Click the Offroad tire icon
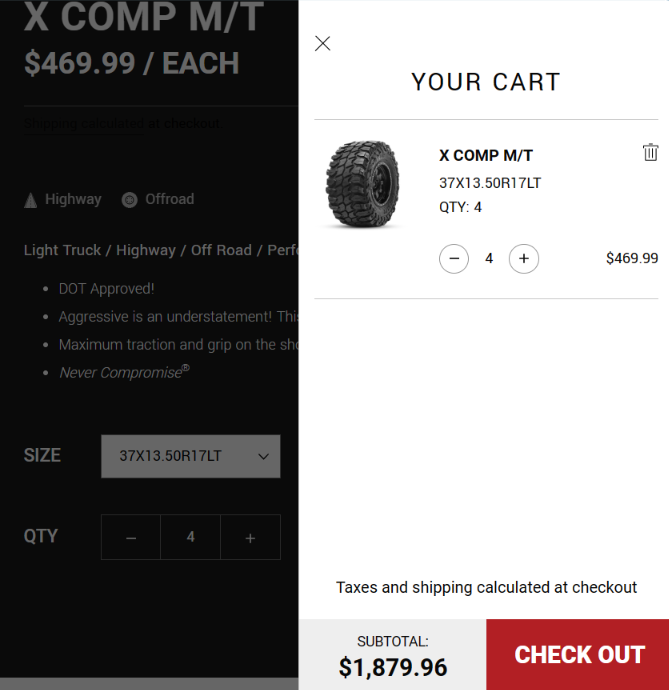This screenshot has width=669, height=690. tap(129, 200)
